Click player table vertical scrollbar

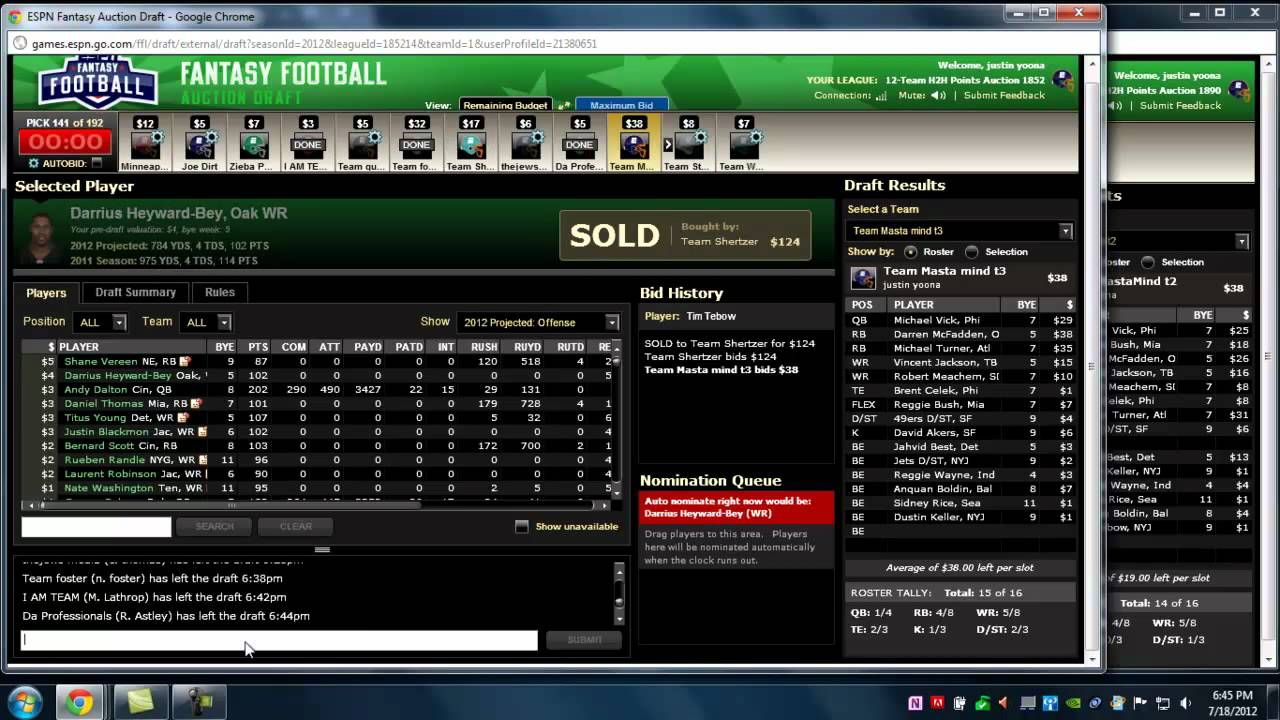click(617, 420)
